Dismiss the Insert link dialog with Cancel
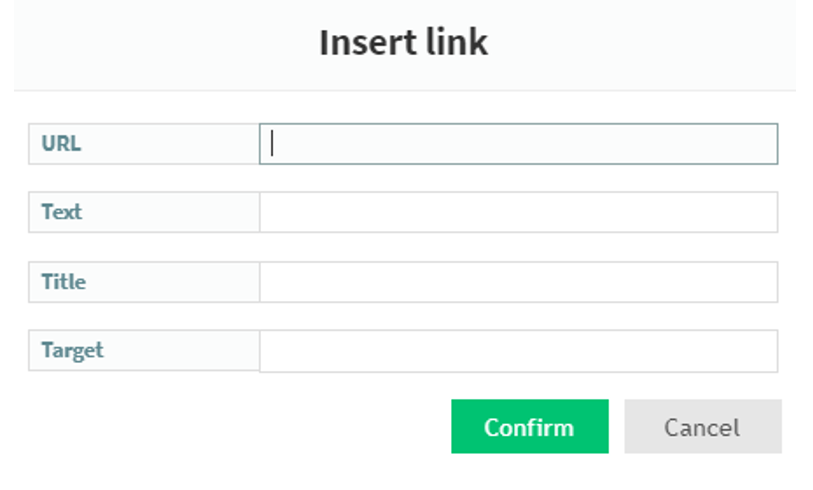813x490 pixels. [702, 427]
